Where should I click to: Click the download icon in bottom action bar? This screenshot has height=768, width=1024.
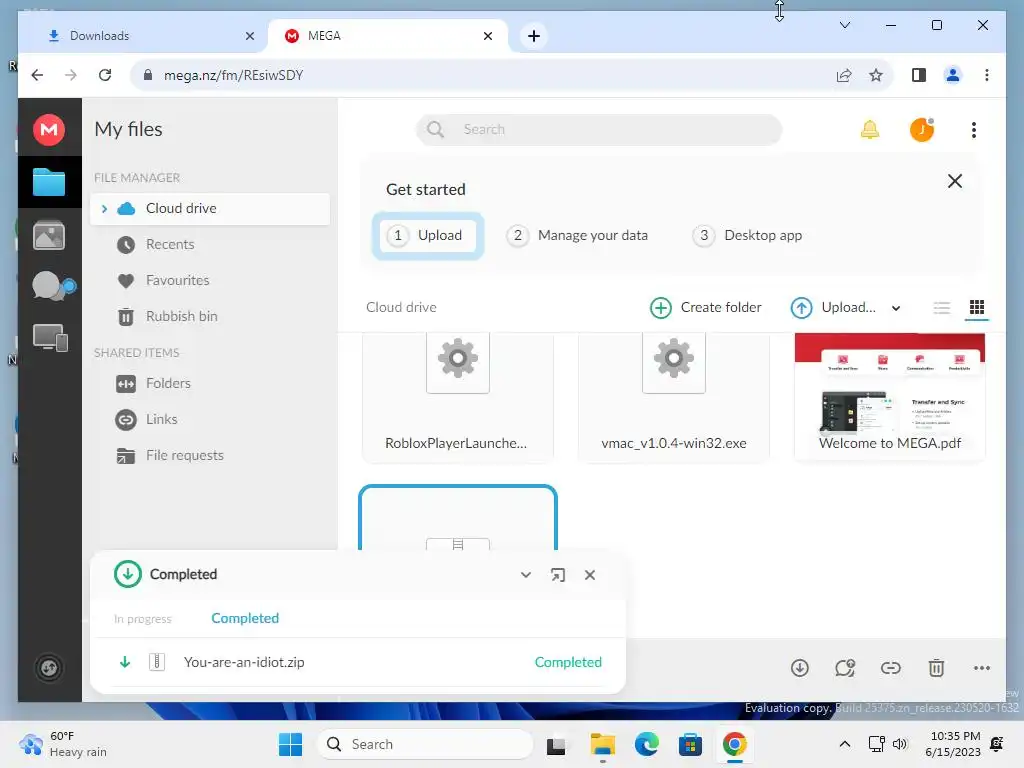799,668
